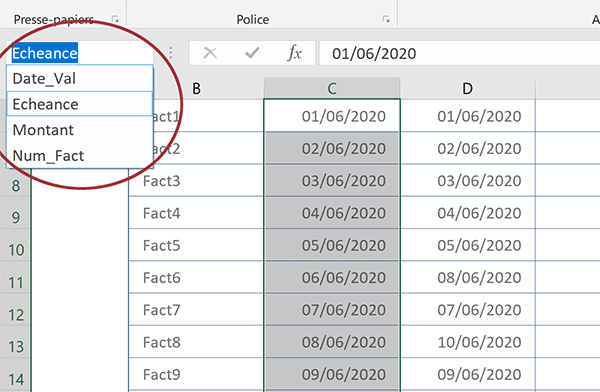Select column C cell 08/06/2020
The height and width of the screenshot is (392, 600).
(332, 342)
